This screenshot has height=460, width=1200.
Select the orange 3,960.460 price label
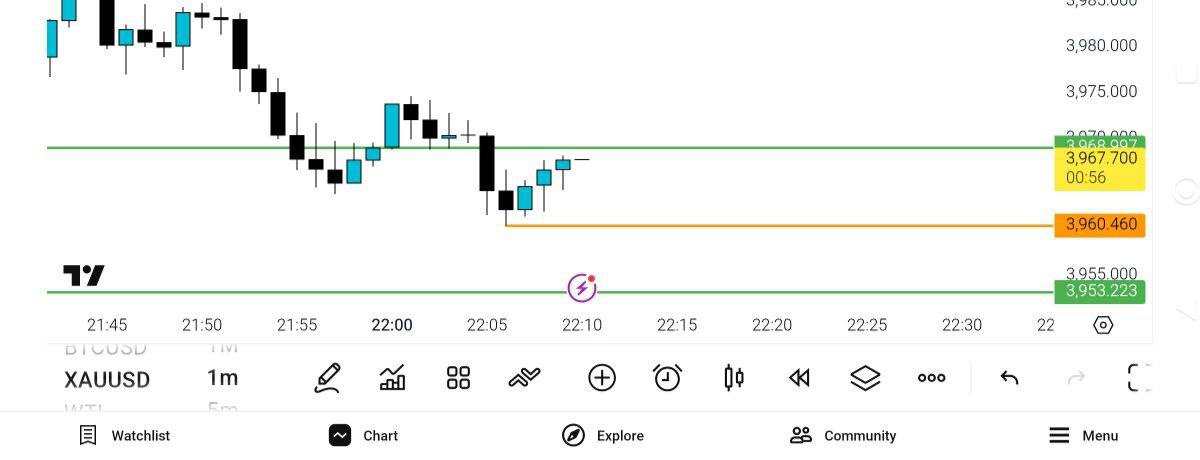[1099, 225]
